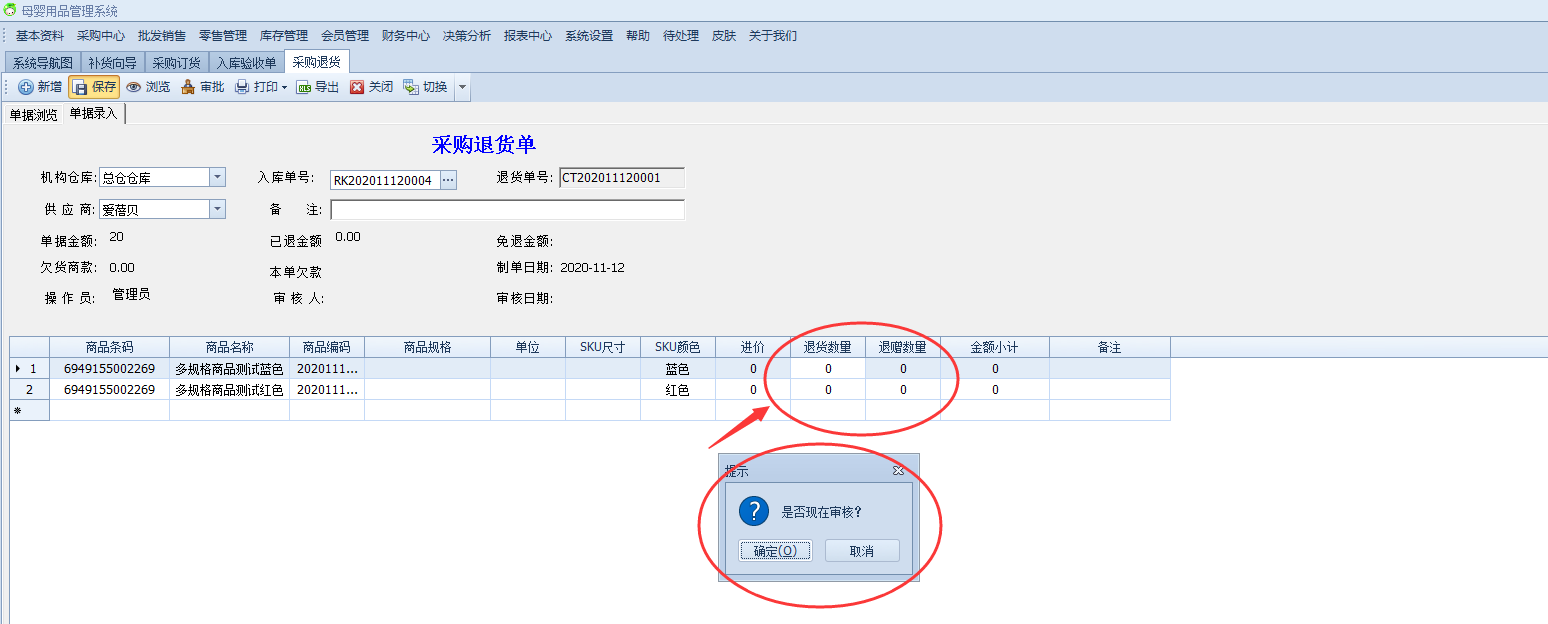This screenshot has height=624, width=1548.
Task: Click the 入库单号 input field
Action: tap(385, 180)
